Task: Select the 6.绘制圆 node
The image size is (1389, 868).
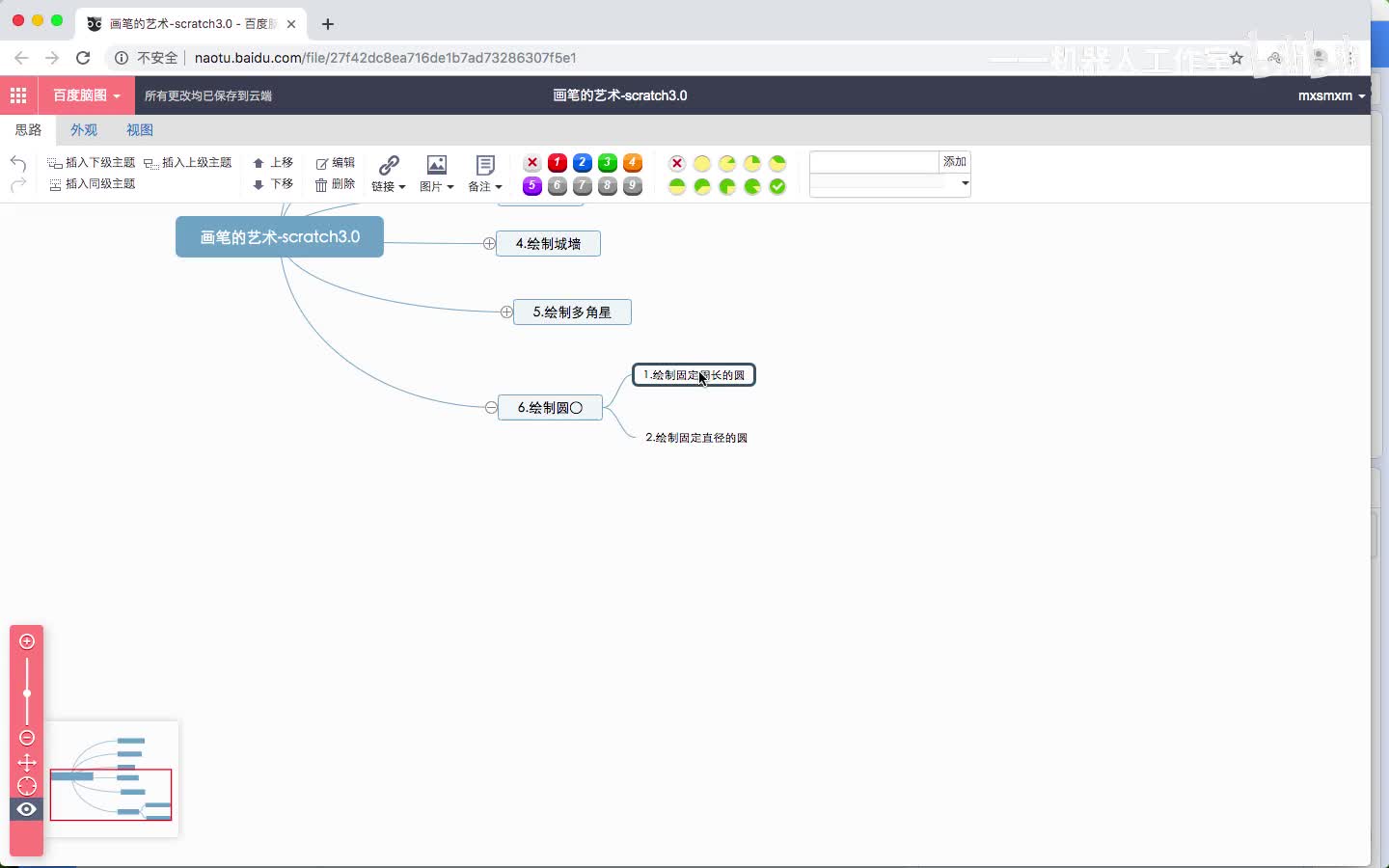Action: [550, 408]
